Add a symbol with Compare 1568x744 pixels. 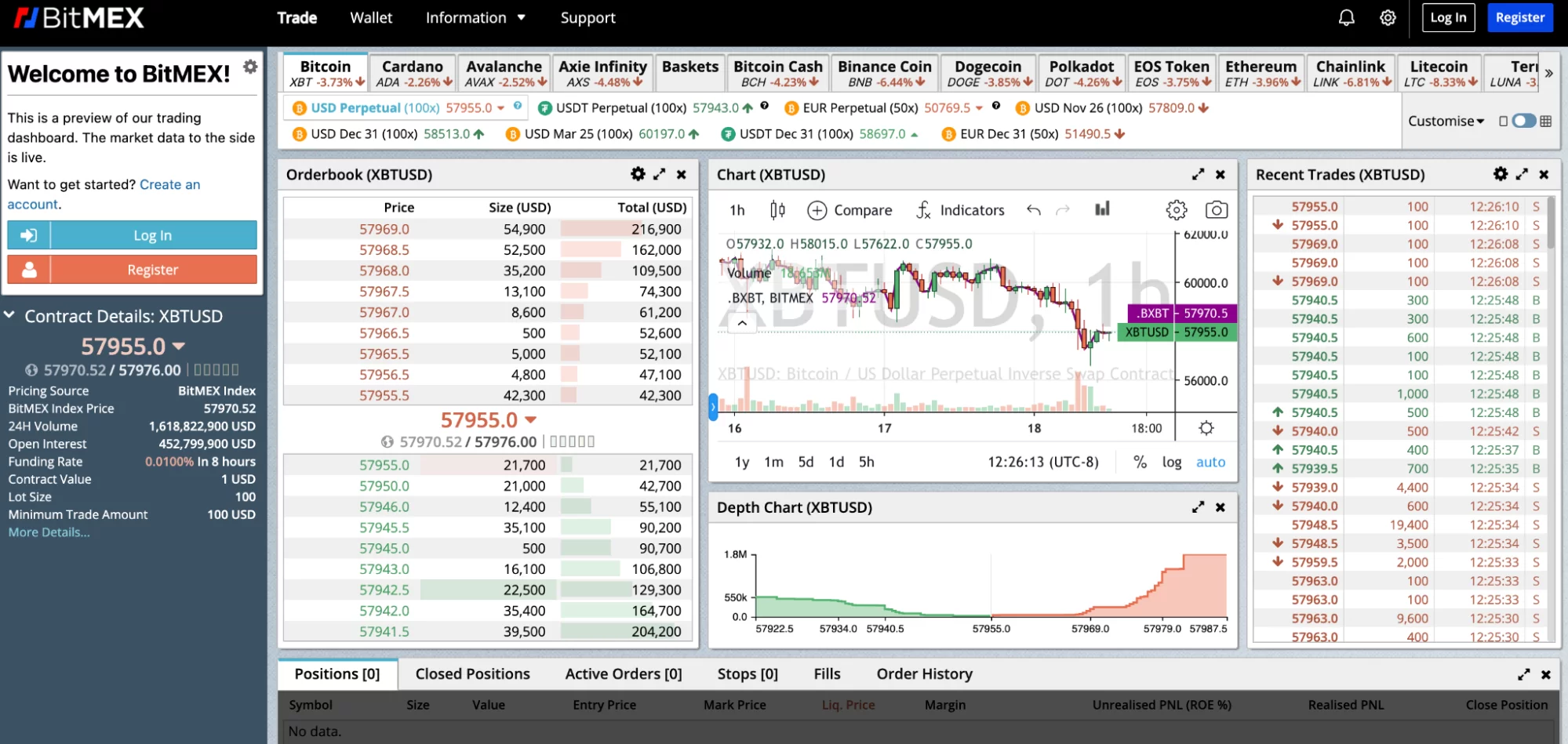(x=849, y=210)
